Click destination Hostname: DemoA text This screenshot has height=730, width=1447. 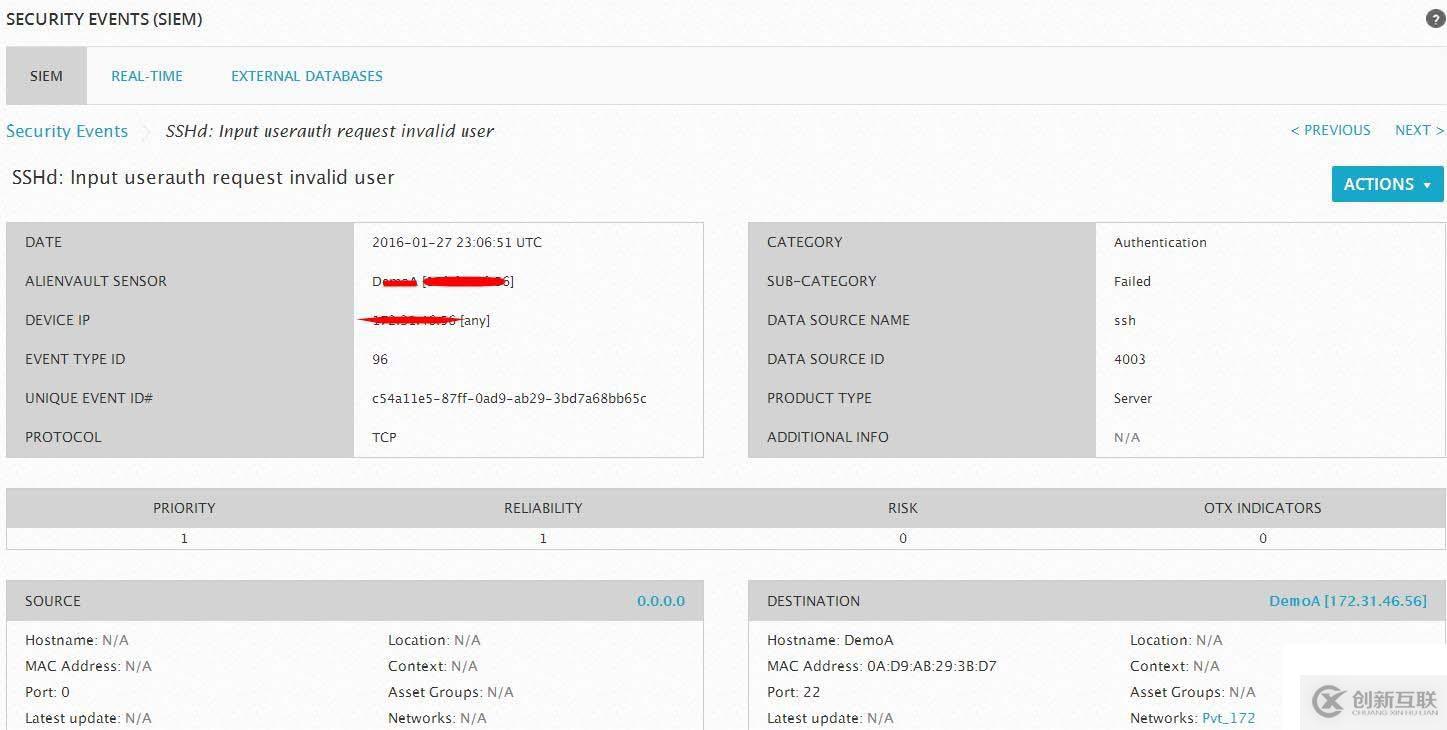tap(830, 640)
